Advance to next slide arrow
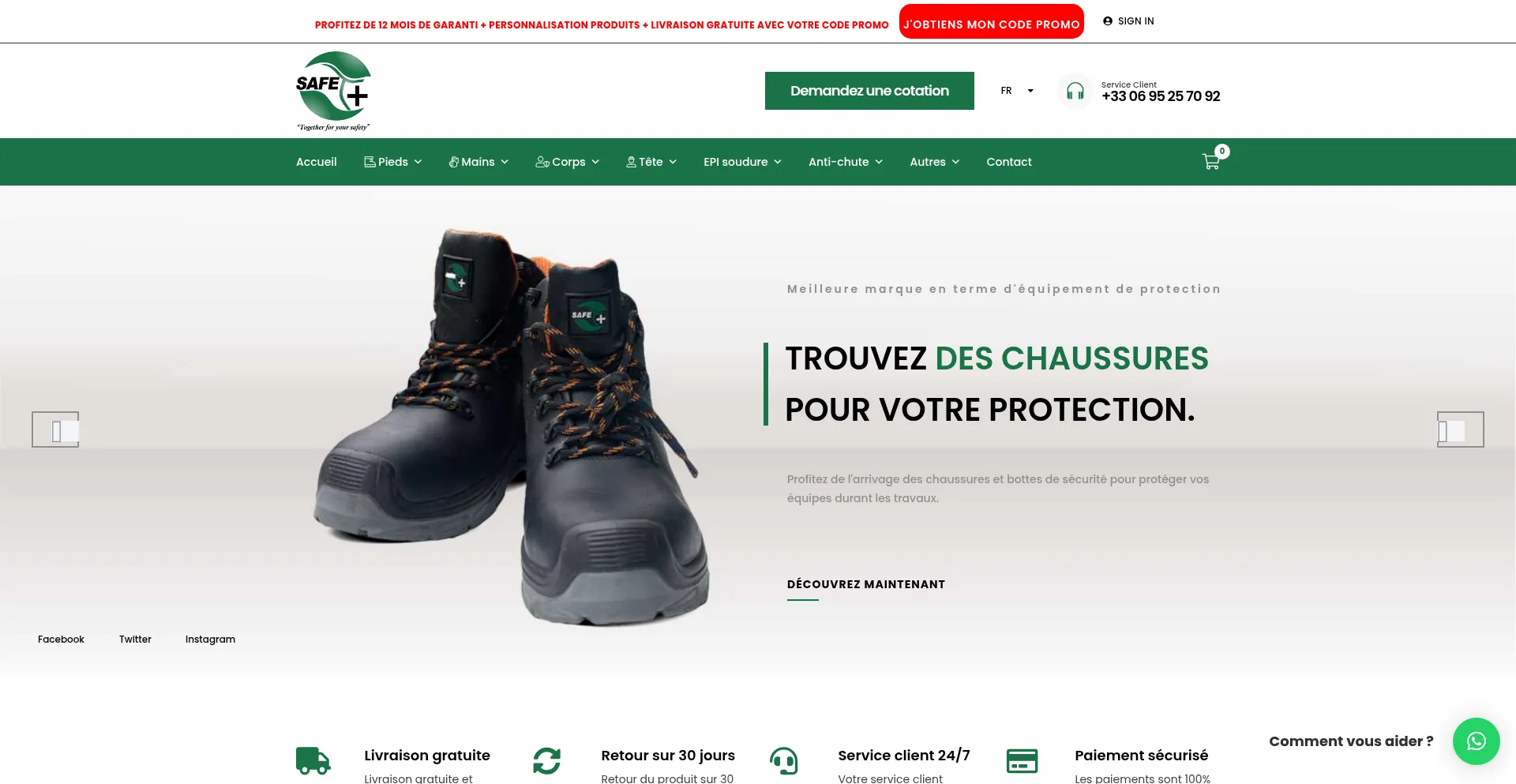1516x784 pixels. tap(1460, 430)
